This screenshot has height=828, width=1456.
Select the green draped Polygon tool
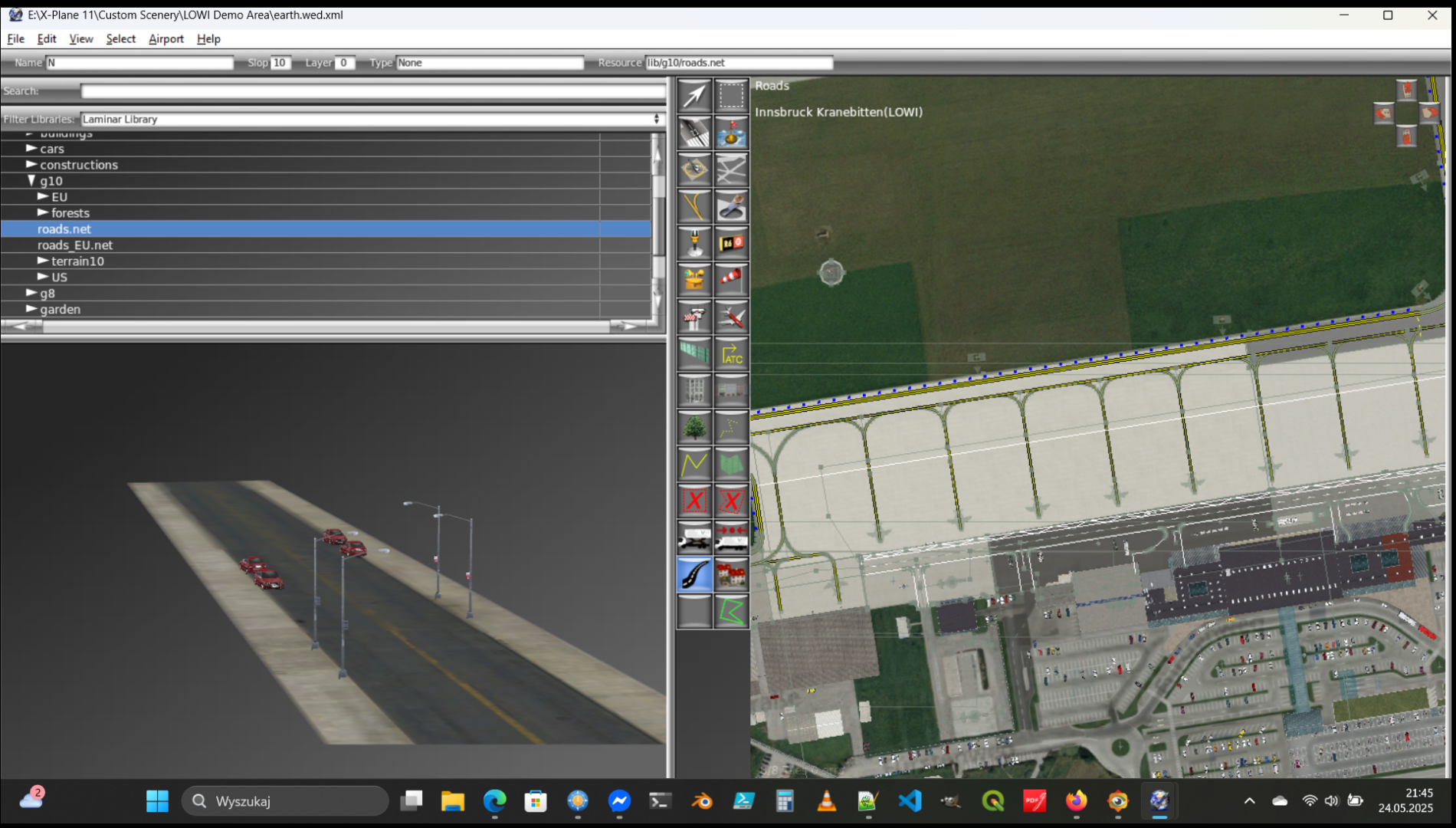[731, 464]
